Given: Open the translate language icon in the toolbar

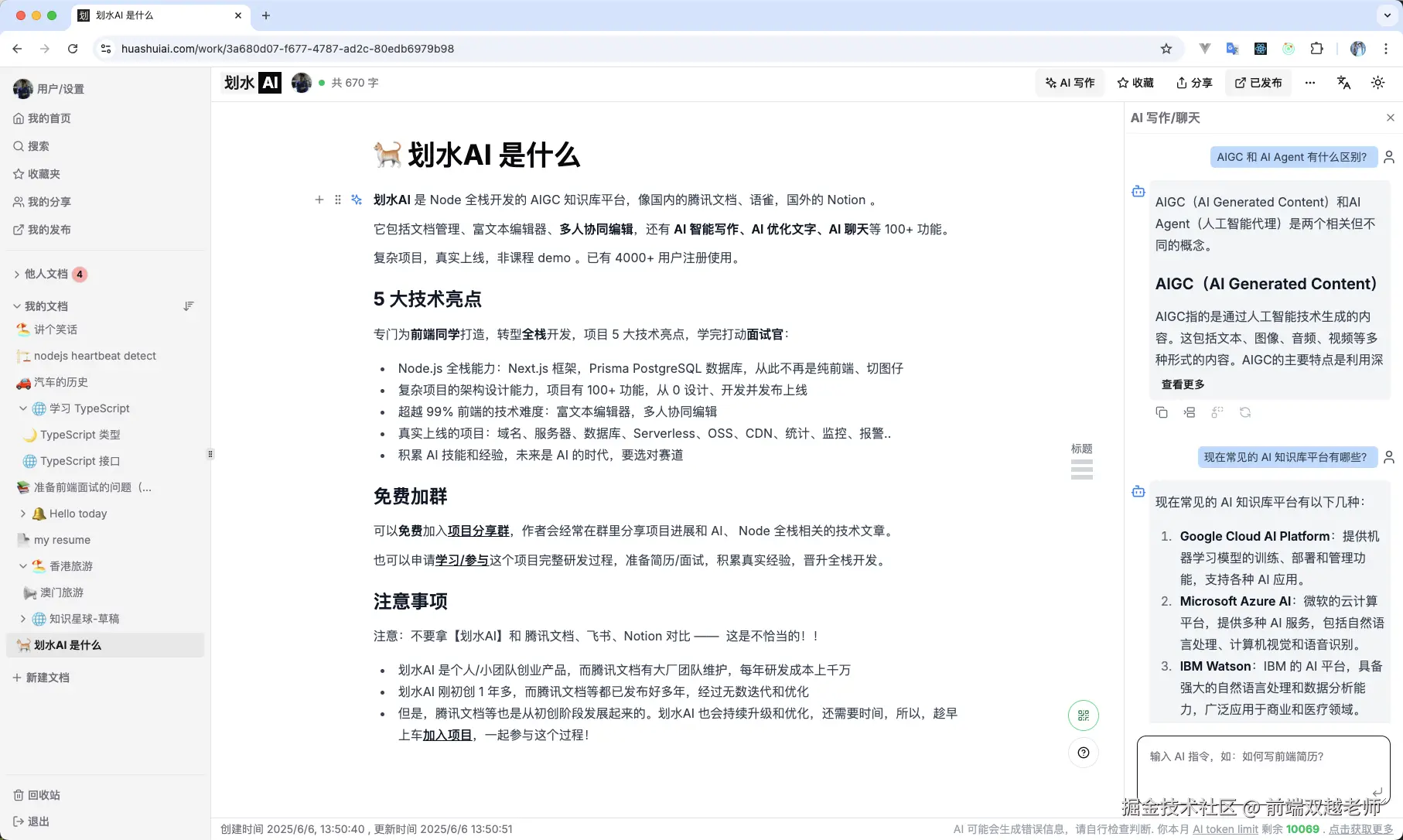Looking at the screenshot, I should (x=1343, y=82).
